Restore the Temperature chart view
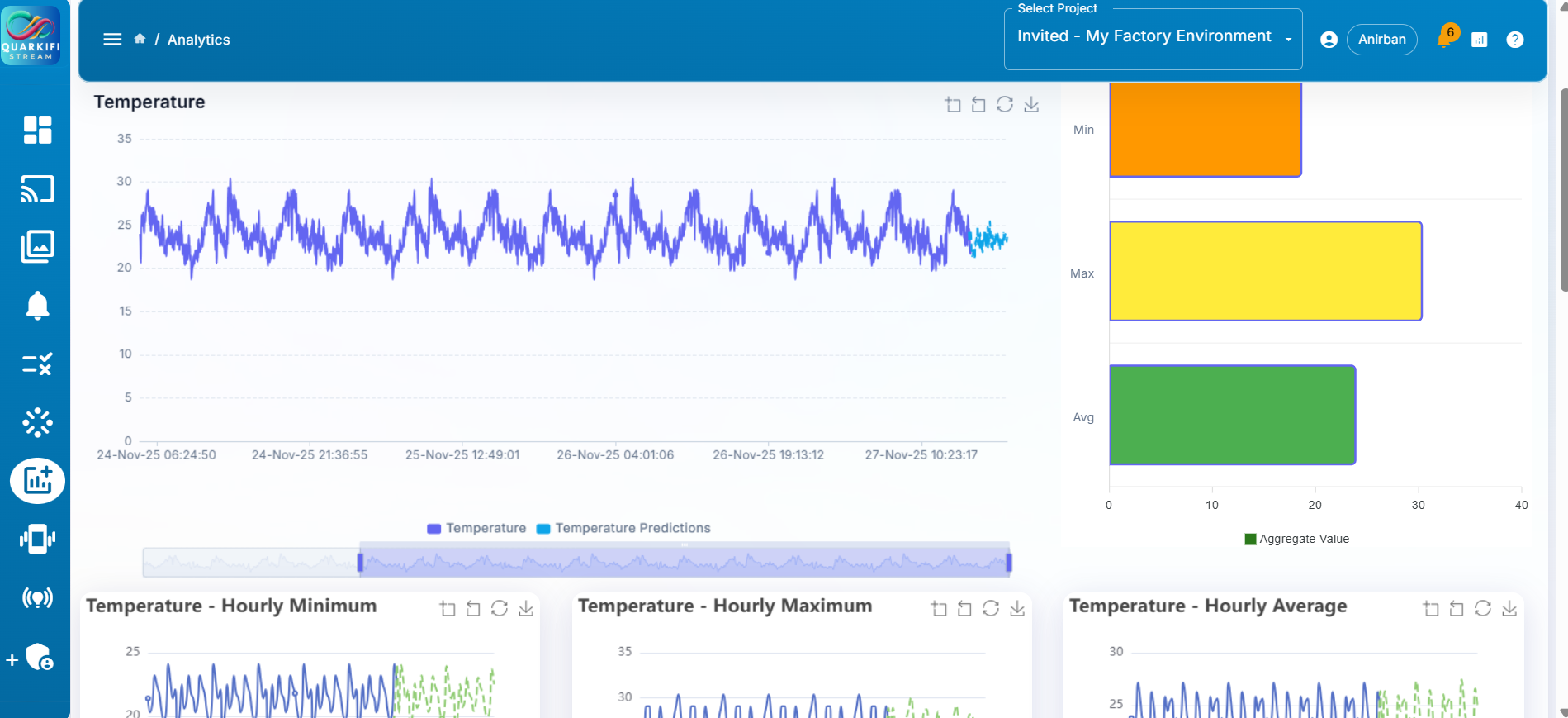The width and height of the screenshot is (1568, 718). 1005,105
